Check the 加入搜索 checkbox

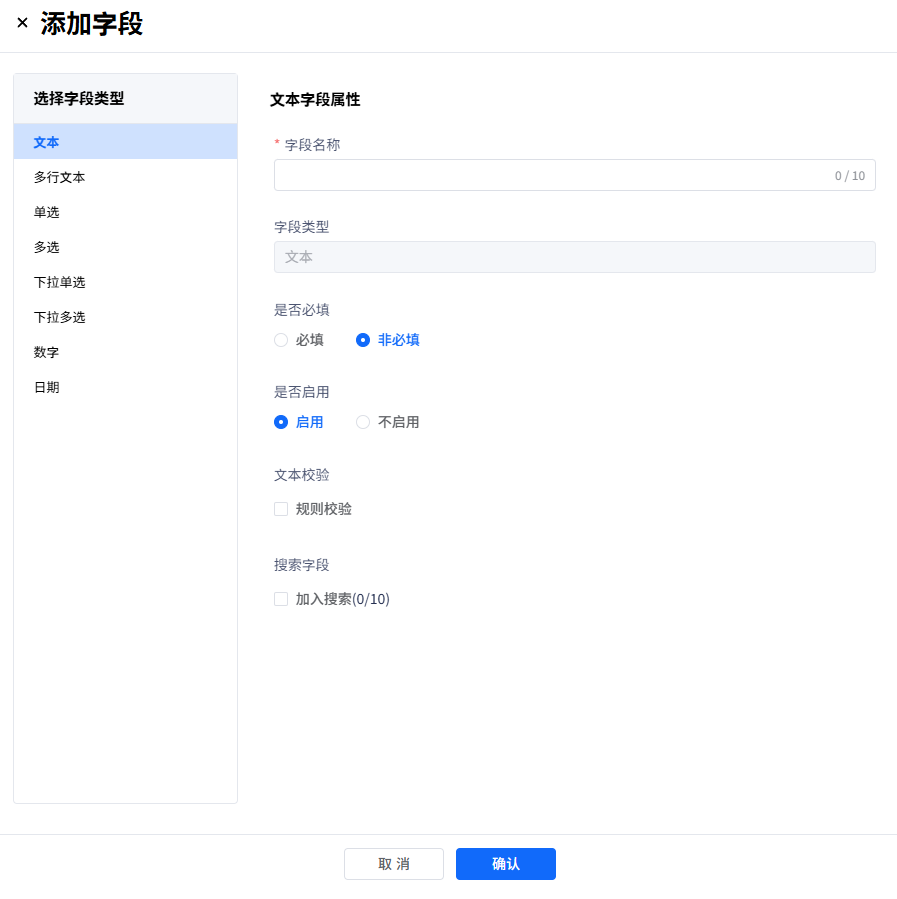point(281,599)
